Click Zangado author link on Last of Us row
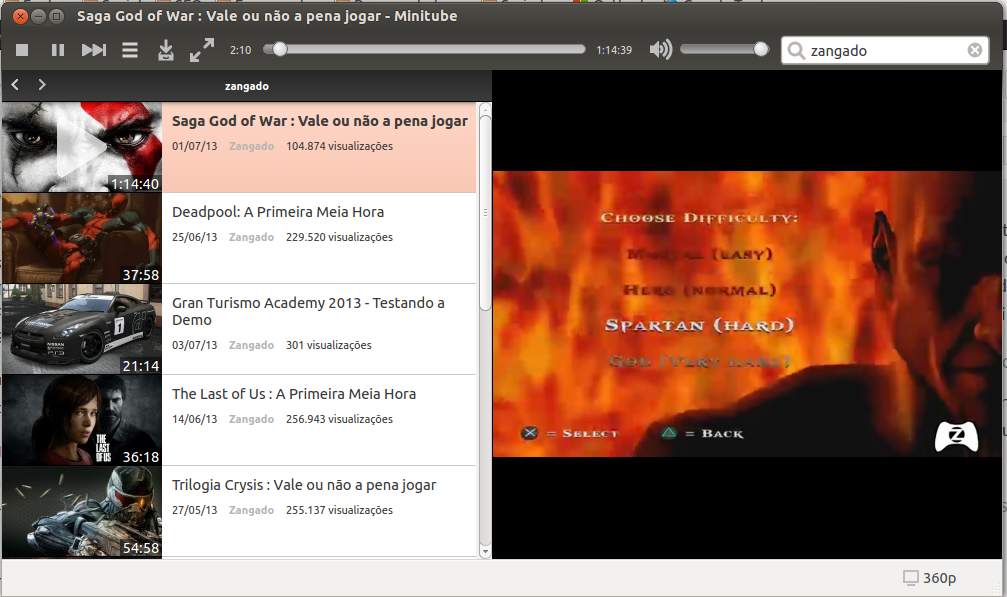 tap(252, 419)
